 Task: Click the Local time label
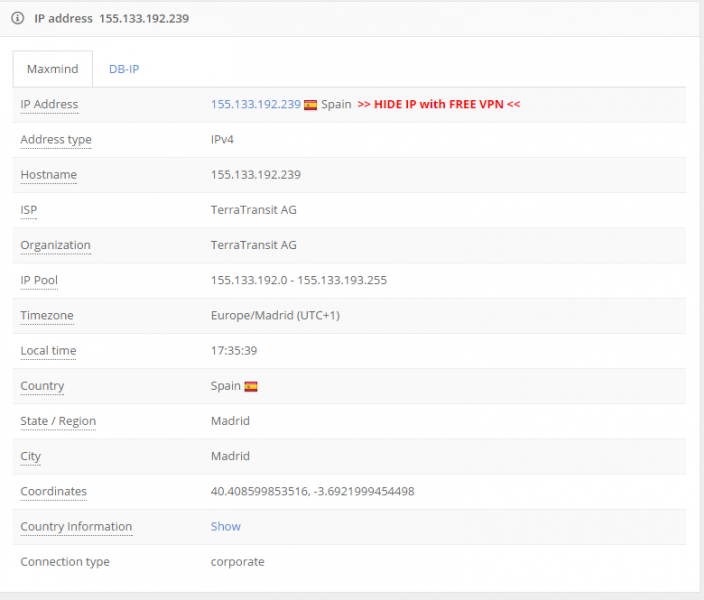48,350
